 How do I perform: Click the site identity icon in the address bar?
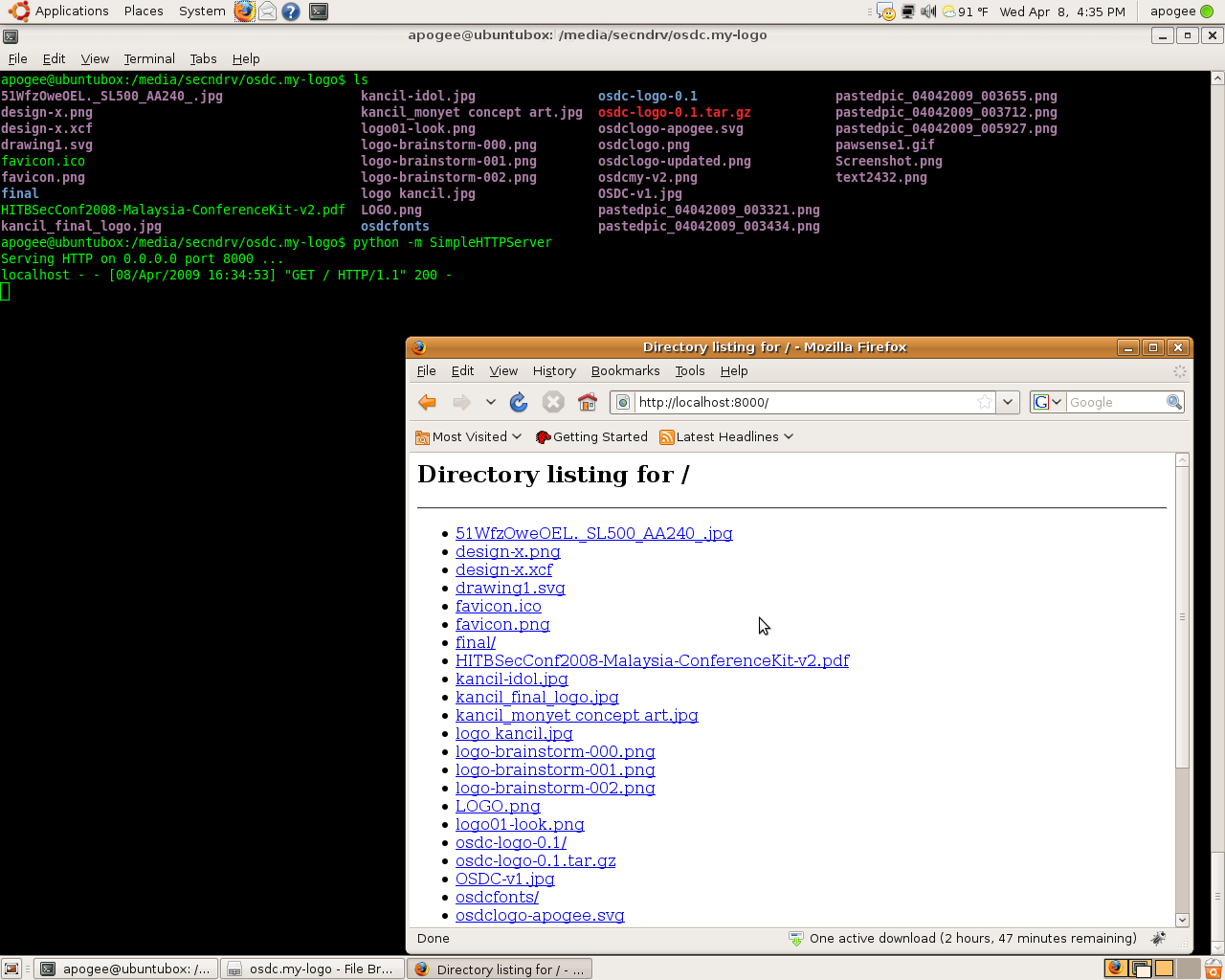(622, 402)
